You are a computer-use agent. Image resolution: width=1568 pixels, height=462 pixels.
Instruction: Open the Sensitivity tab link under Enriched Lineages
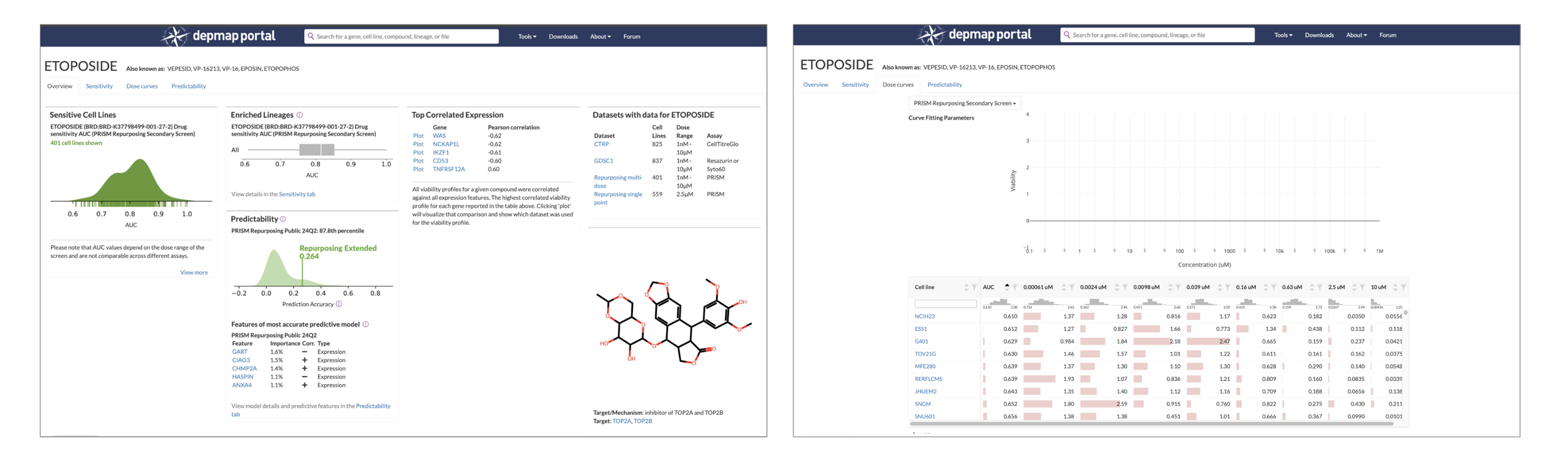coord(297,194)
